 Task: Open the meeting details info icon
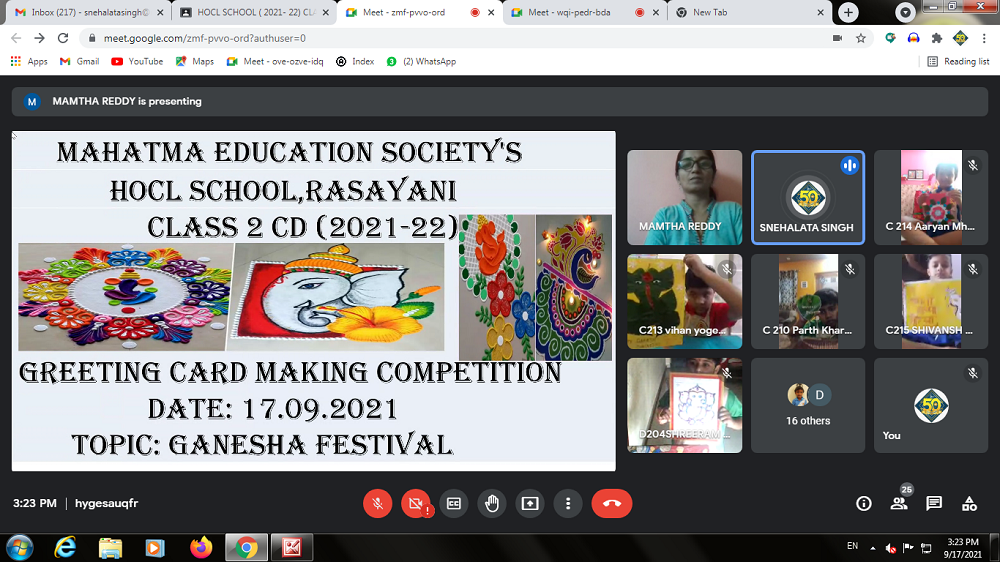tap(864, 504)
